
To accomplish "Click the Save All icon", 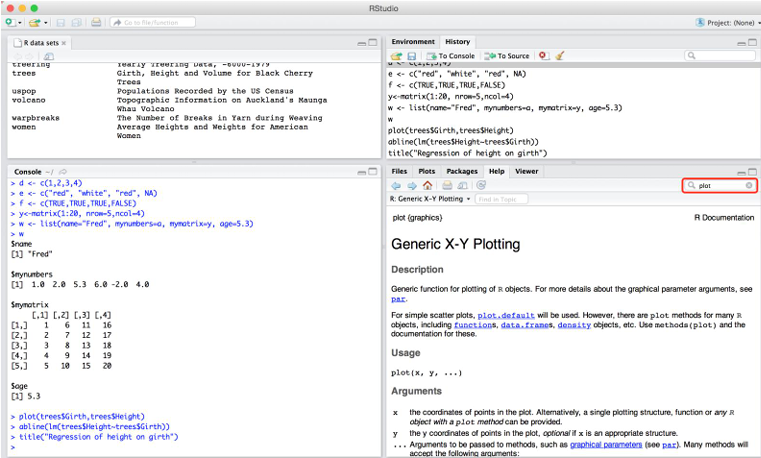I will [77, 22].
